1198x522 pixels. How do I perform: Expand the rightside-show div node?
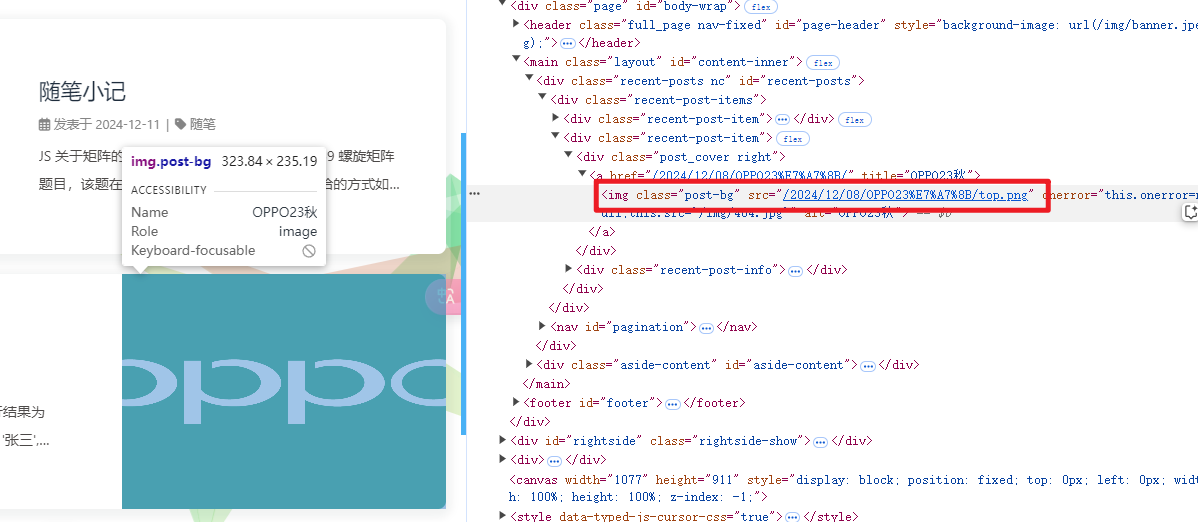503,439
